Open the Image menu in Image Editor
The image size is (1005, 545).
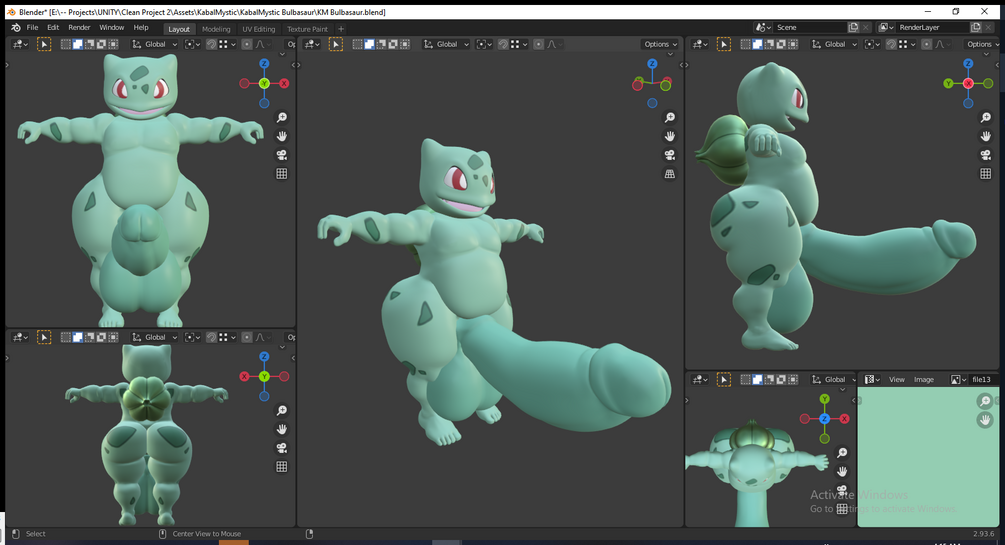click(x=924, y=380)
